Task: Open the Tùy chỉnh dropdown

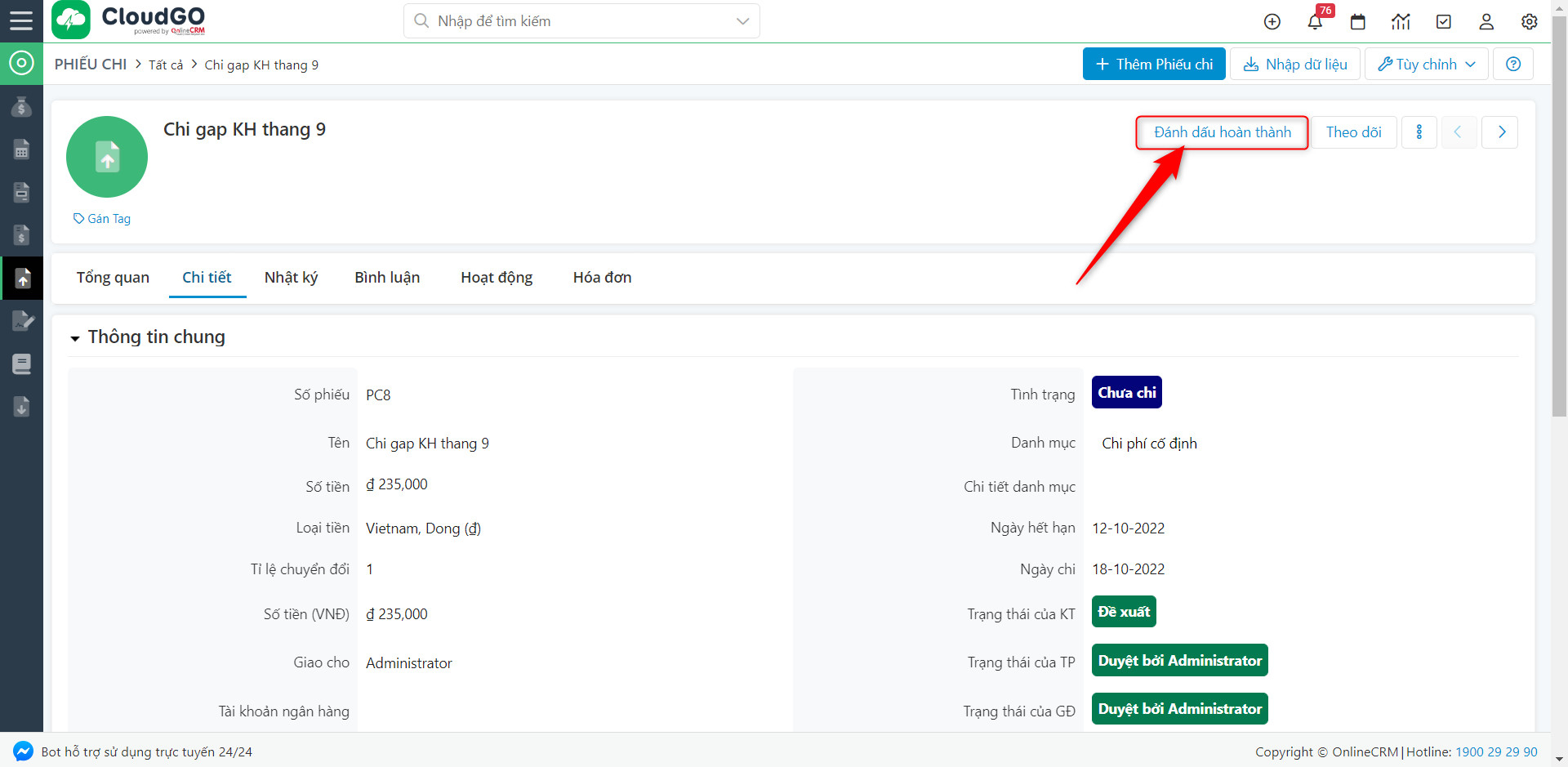Action: pyautogui.click(x=1426, y=64)
